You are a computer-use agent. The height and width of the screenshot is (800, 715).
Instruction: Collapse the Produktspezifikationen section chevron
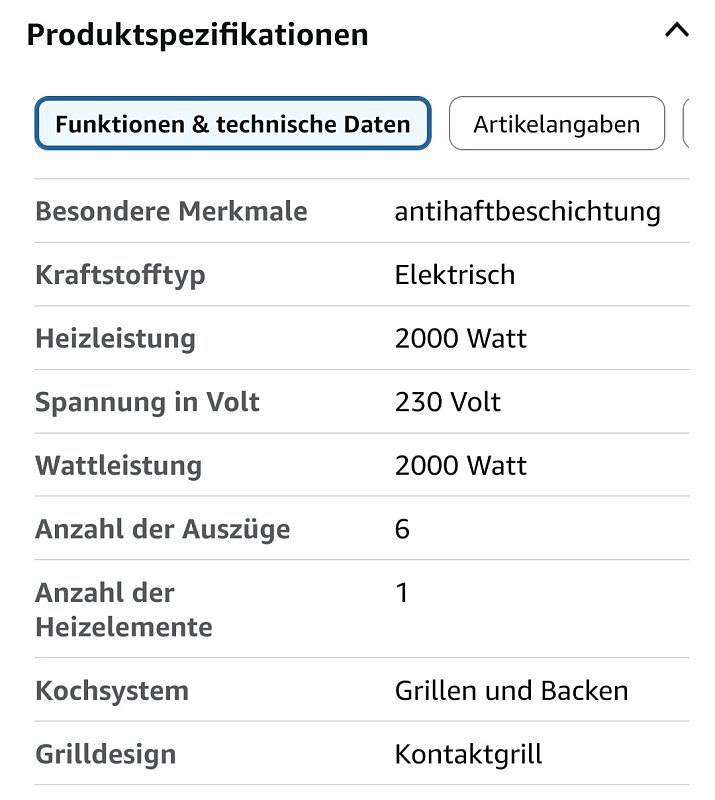tap(677, 31)
